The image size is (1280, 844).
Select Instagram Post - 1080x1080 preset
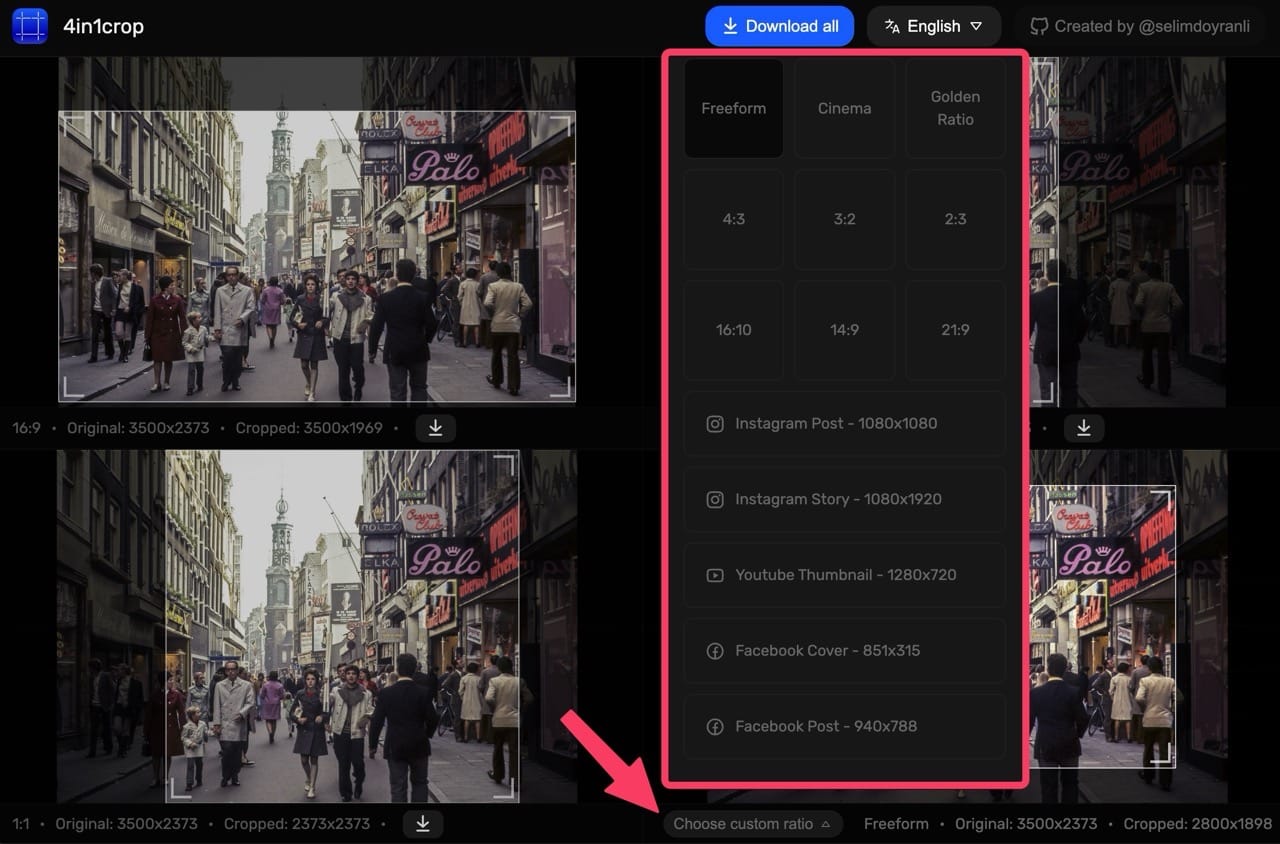[845, 423]
